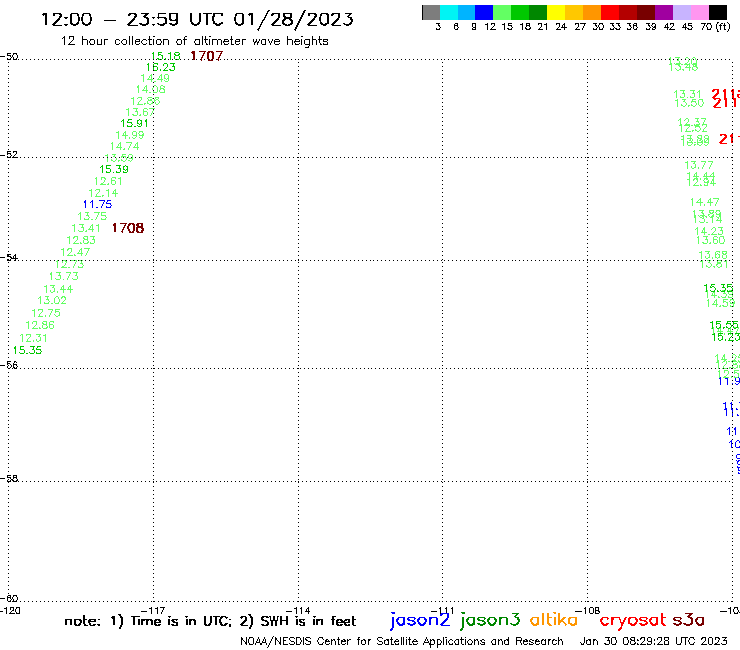Click the 13.44 wave height value
This screenshot has height=650, width=740.
click(x=59, y=289)
